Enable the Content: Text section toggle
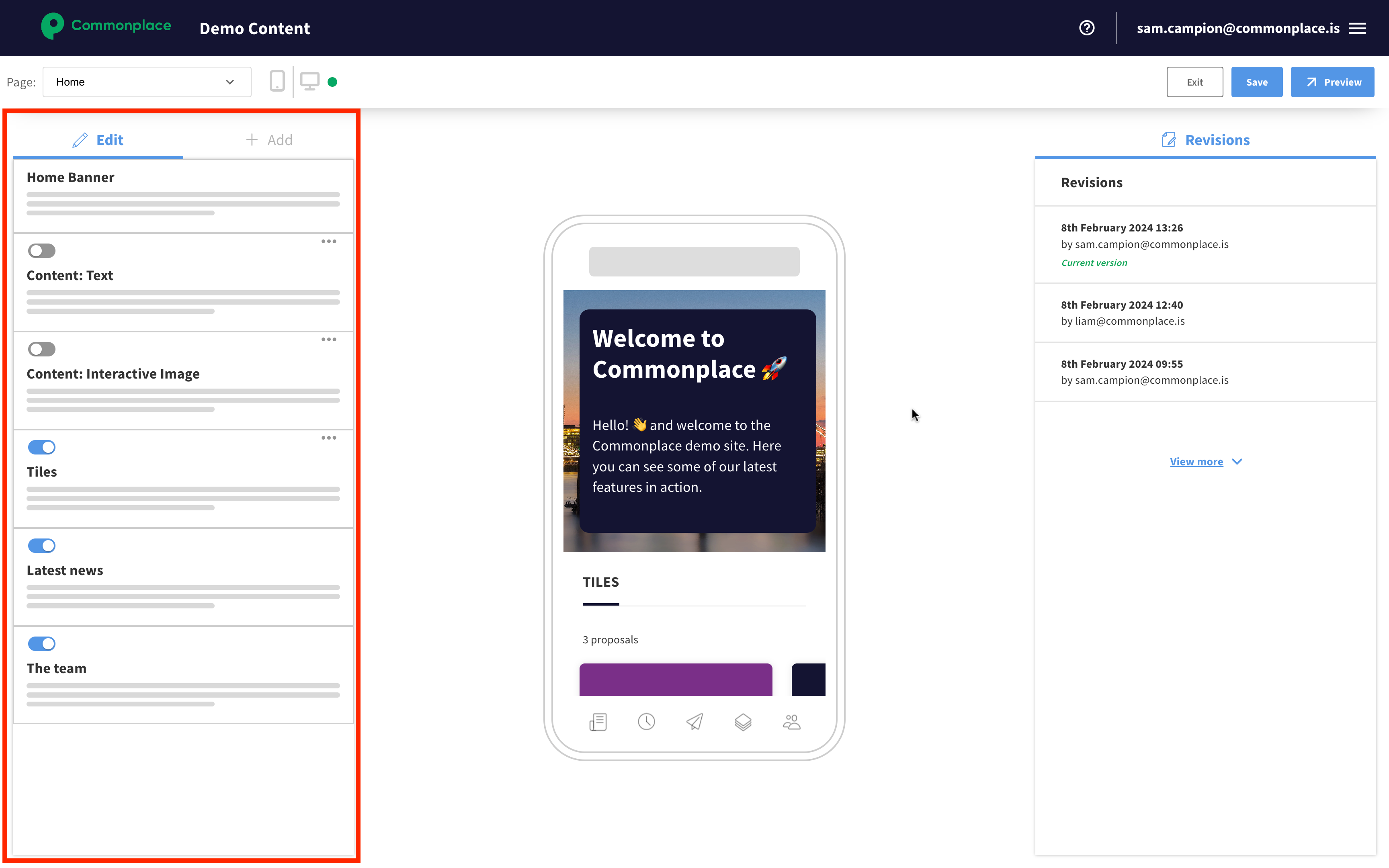The width and height of the screenshot is (1389, 868). tap(41, 251)
